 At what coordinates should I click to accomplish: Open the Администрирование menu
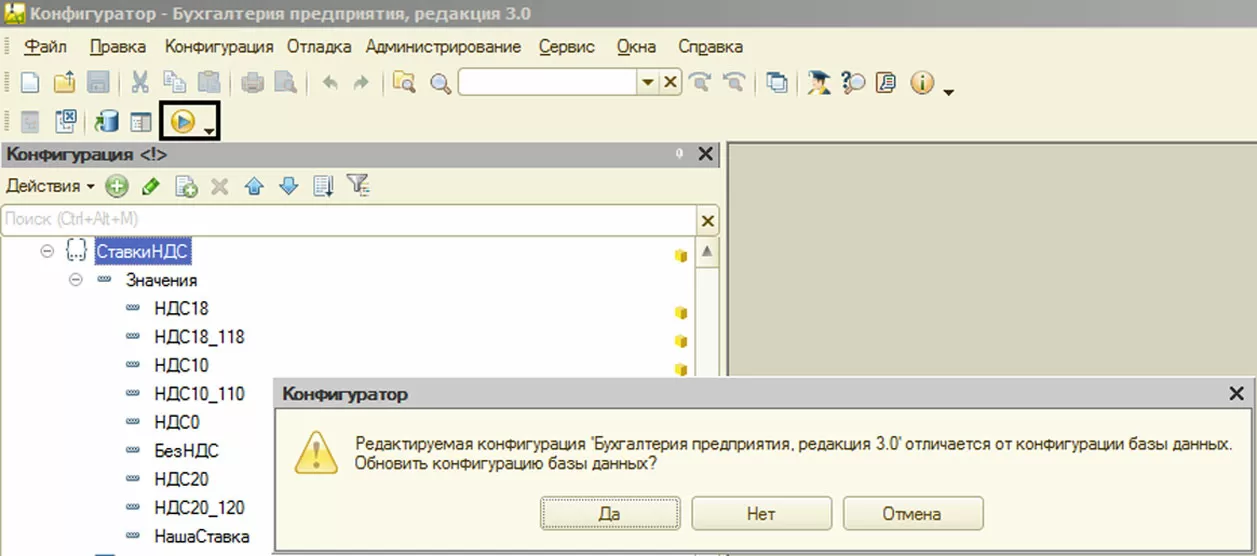point(443,47)
